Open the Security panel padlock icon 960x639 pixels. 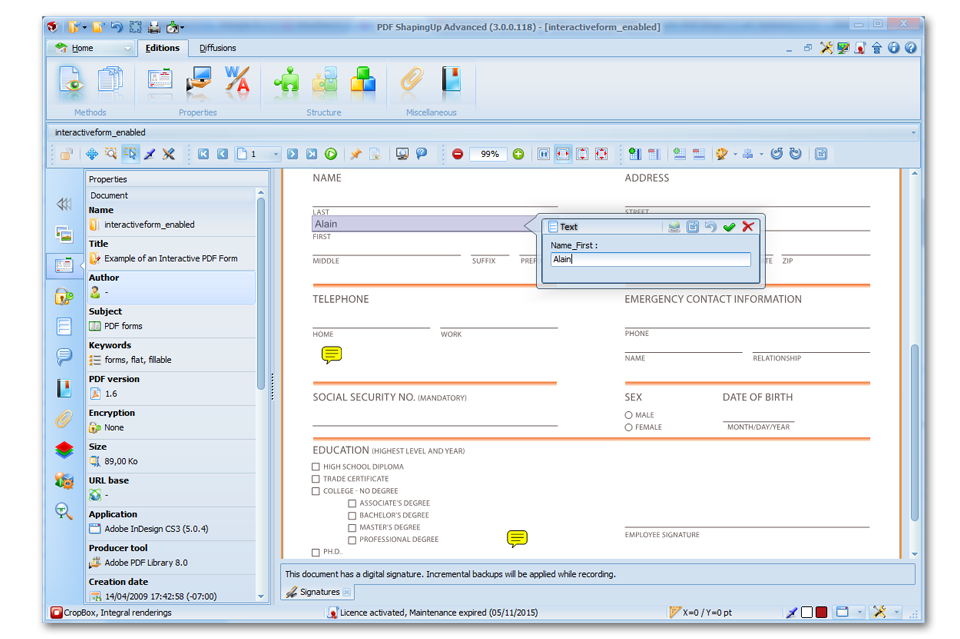(64, 296)
